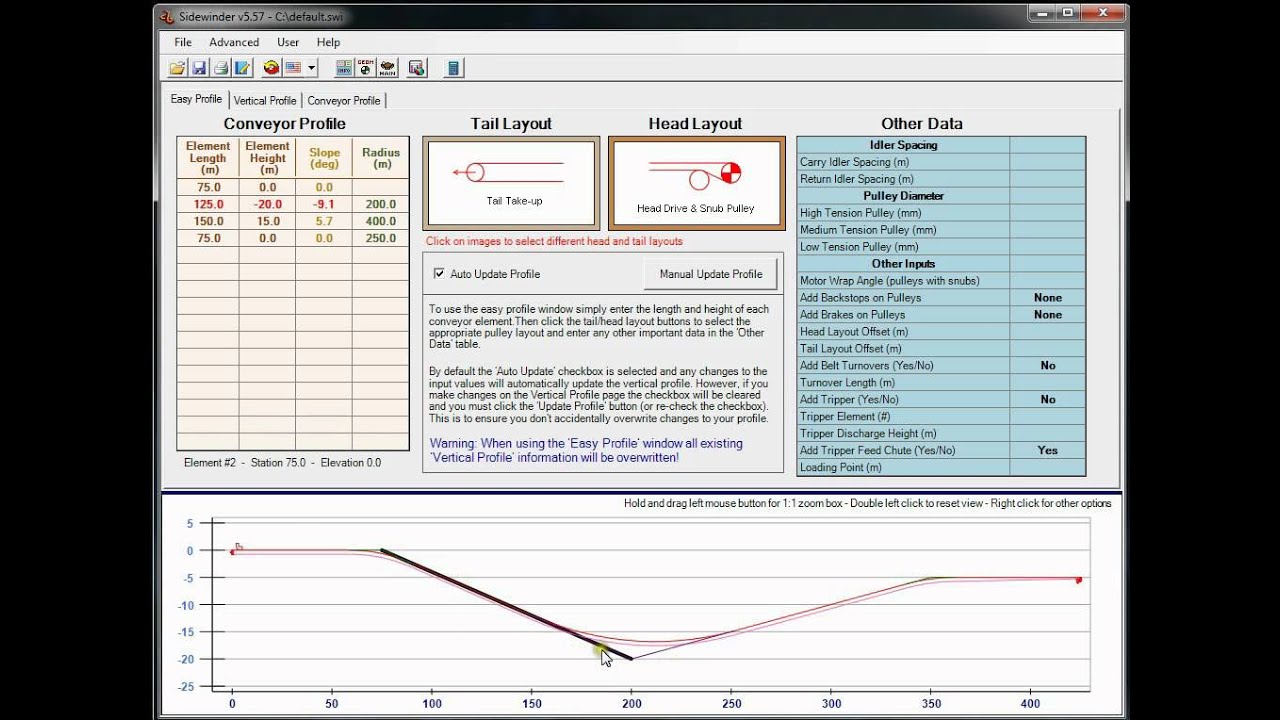Set Add Brakes on Pulleys None value
Viewport: 1280px width, 720px height.
point(1047,315)
